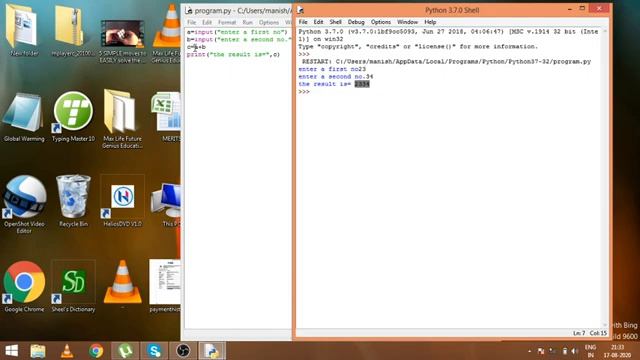Open the VLC cone file beside Sheel's Dictionary
The width and height of the screenshot is (640, 360).
(122, 282)
